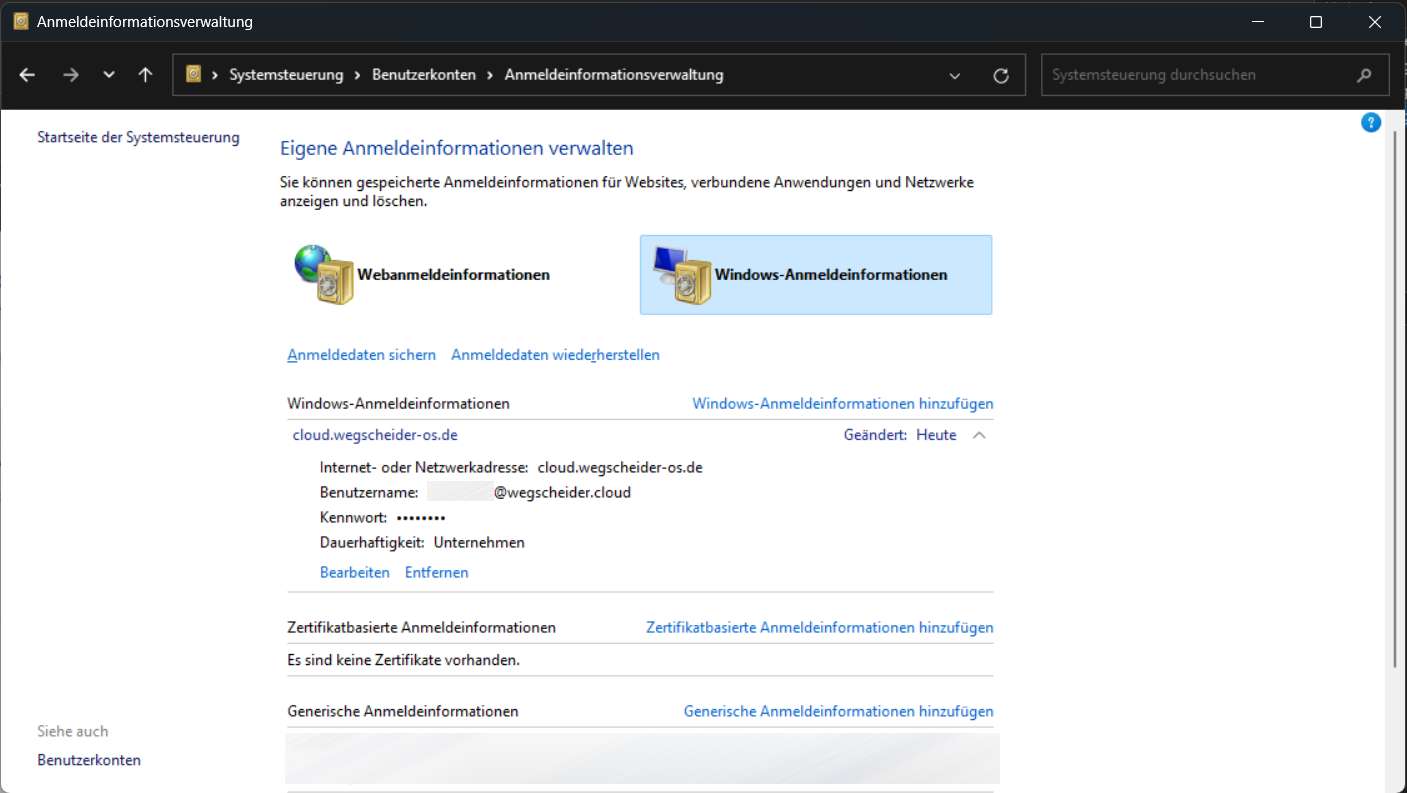Click Bearbeiten to edit the credential
This screenshot has width=1407, height=793.
pyautogui.click(x=354, y=573)
